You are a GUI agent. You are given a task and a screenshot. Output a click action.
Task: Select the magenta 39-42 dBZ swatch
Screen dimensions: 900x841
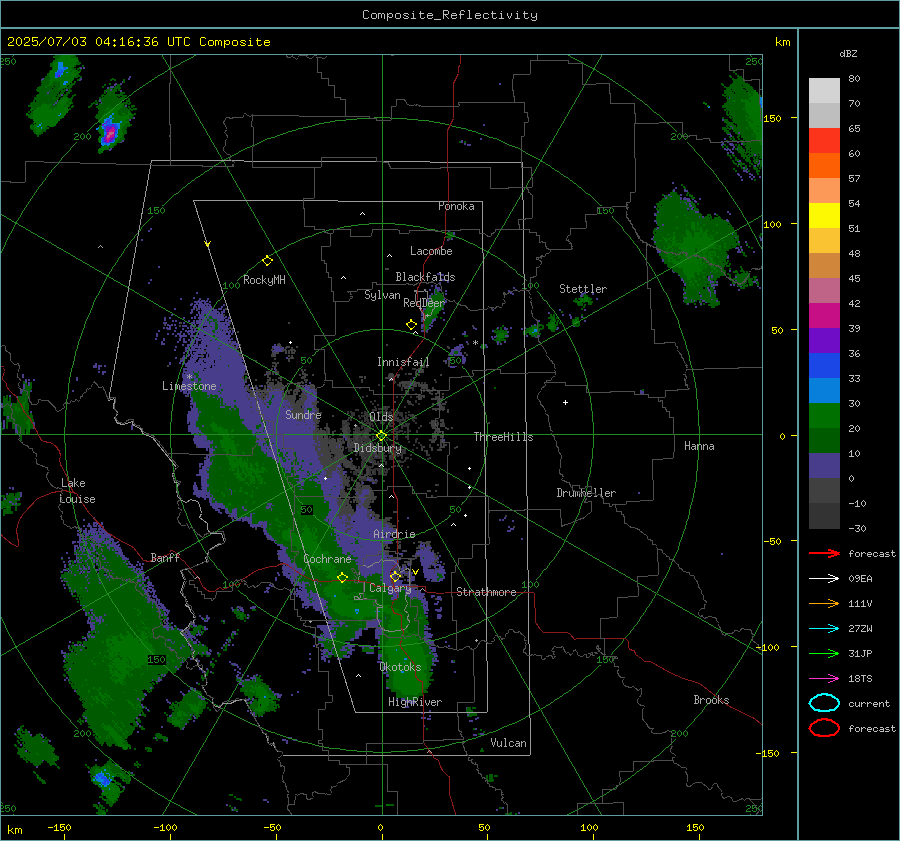824,316
